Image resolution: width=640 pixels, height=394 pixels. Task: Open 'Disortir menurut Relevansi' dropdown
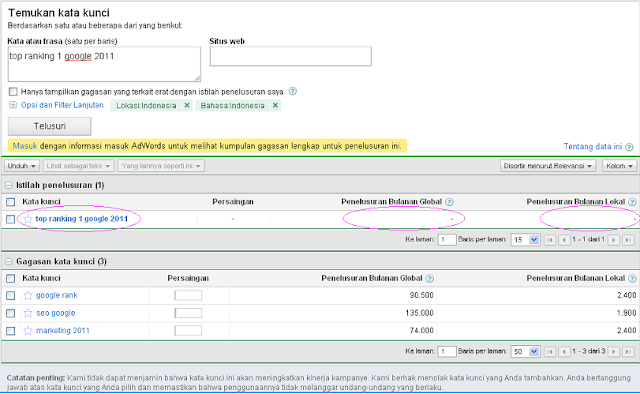(548, 166)
